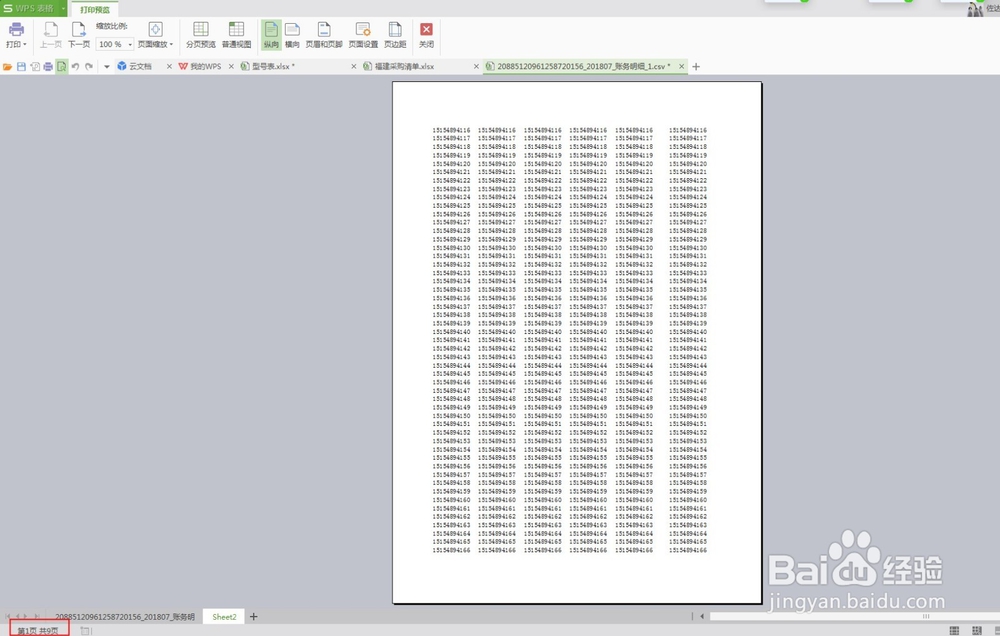The image size is (1000, 636).
Task: Toggle page margins (页边距) display
Action: tap(395, 35)
